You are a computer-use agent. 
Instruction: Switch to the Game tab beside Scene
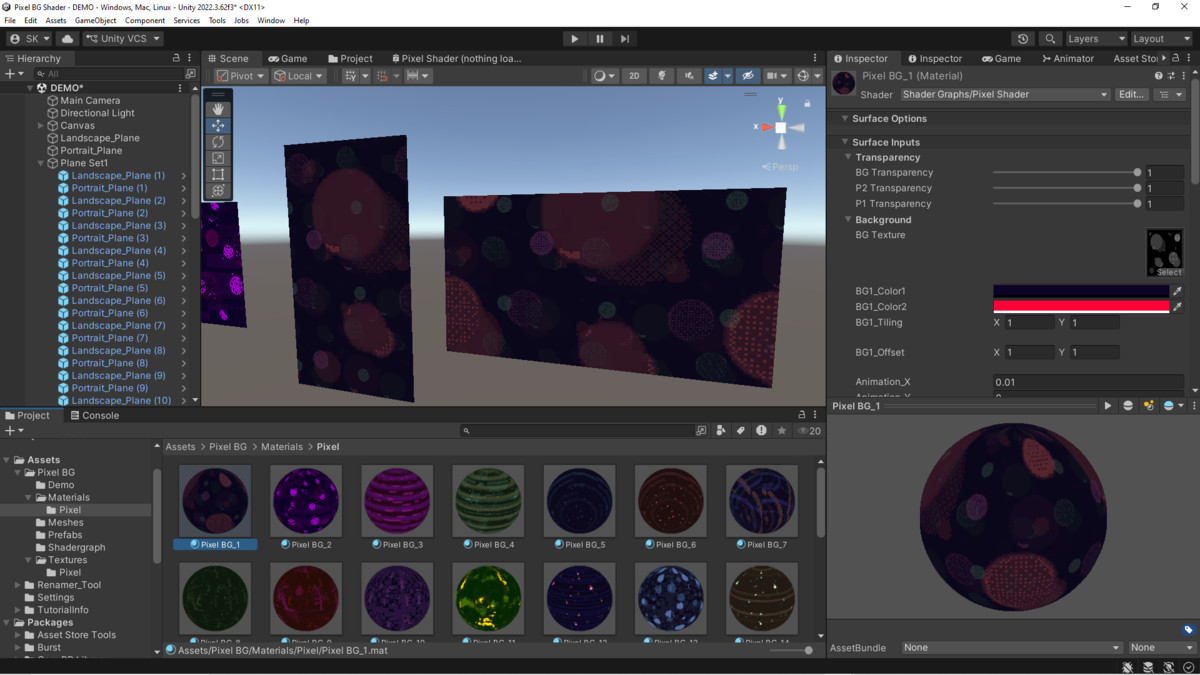(x=288, y=58)
